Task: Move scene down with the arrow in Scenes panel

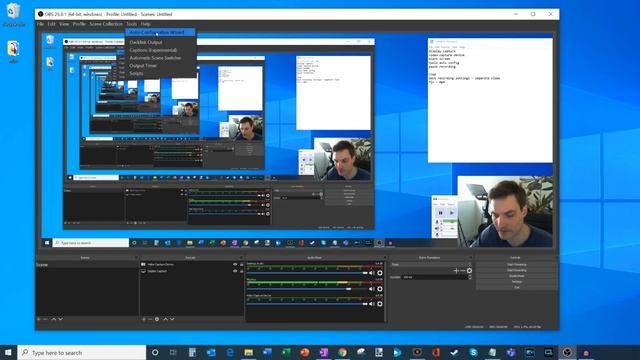Action: click(60, 319)
